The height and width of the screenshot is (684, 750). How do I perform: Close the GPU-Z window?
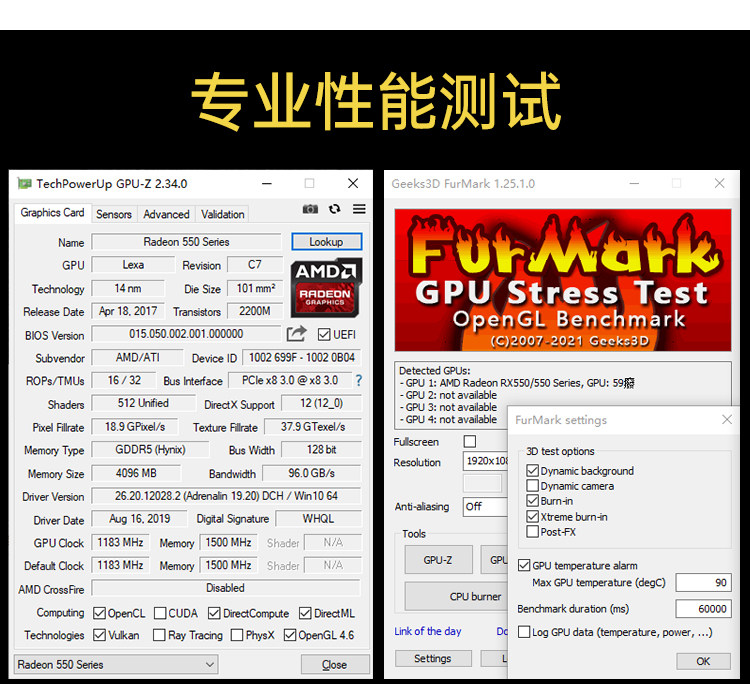[x=353, y=183]
